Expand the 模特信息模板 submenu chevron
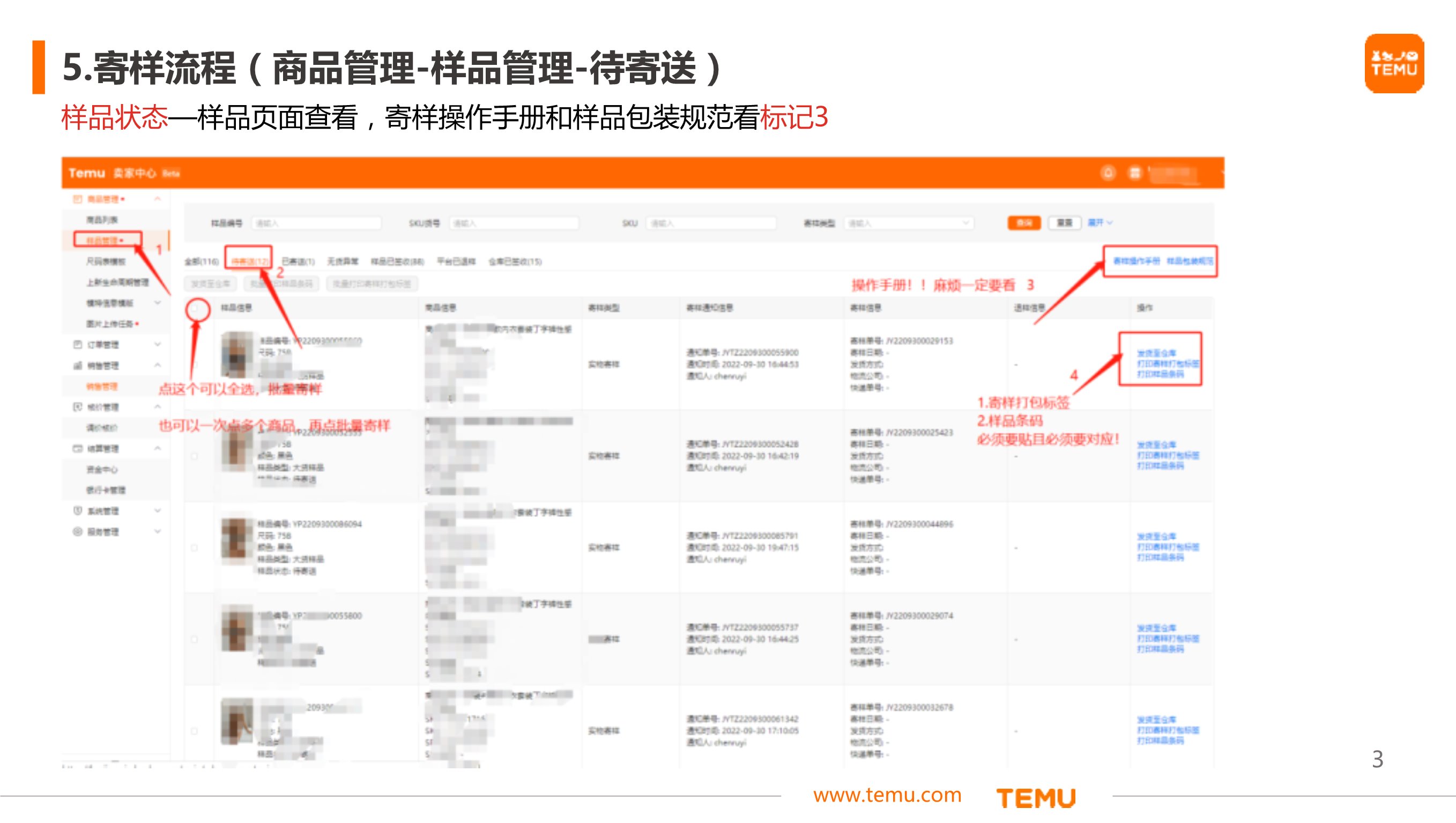The height and width of the screenshot is (823, 1456). pos(158,303)
